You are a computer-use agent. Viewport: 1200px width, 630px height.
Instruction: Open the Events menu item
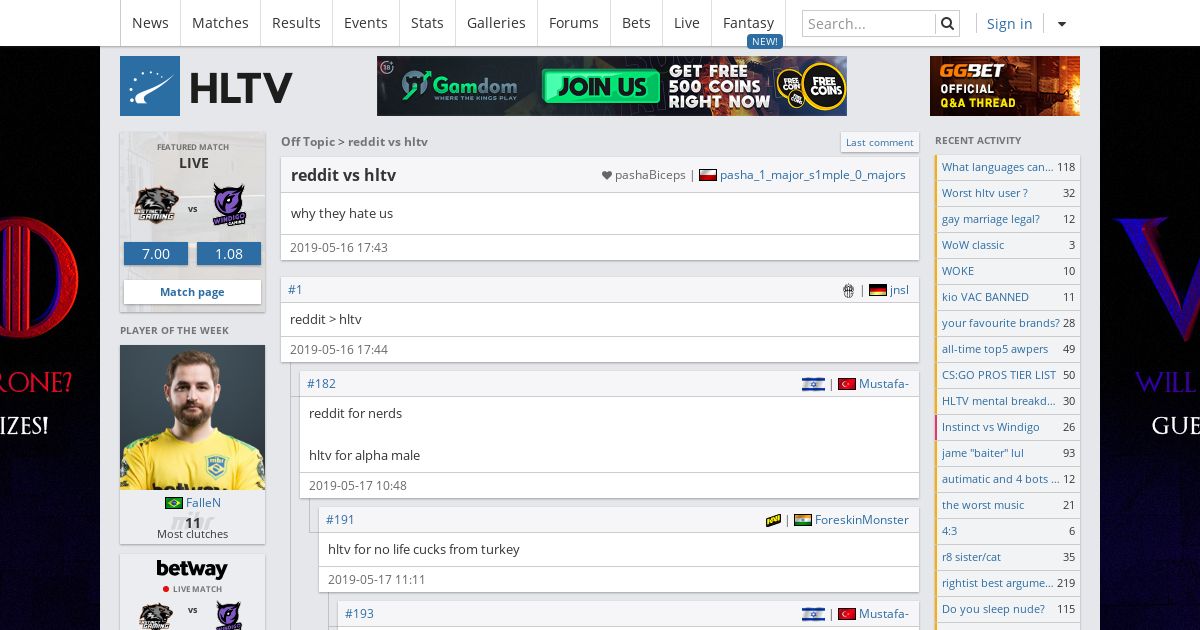(x=366, y=23)
